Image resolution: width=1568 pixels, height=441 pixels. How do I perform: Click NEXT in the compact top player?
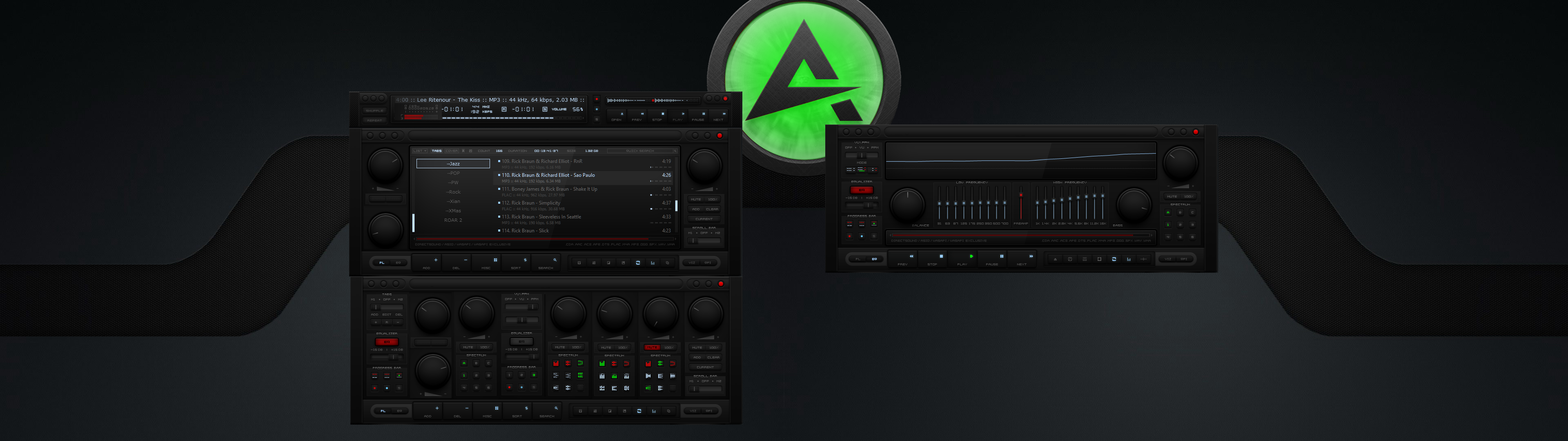(719, 116)
